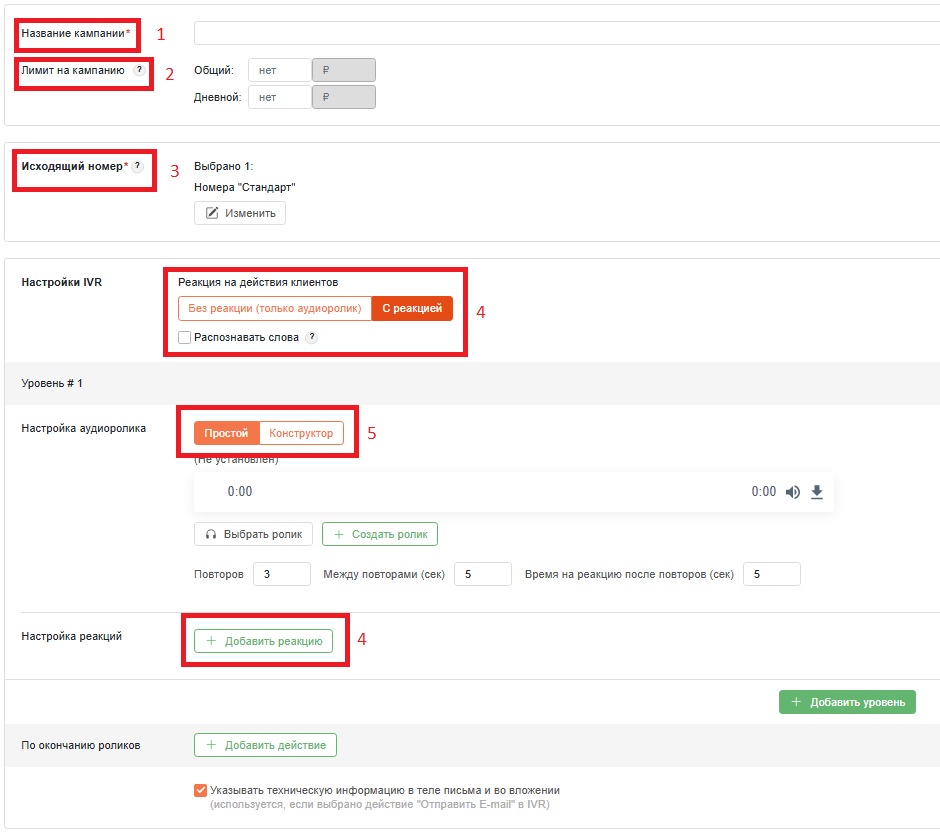Switch to 'Простой' audio mode
Screen dimensions: 940x834
coord(226,434)
